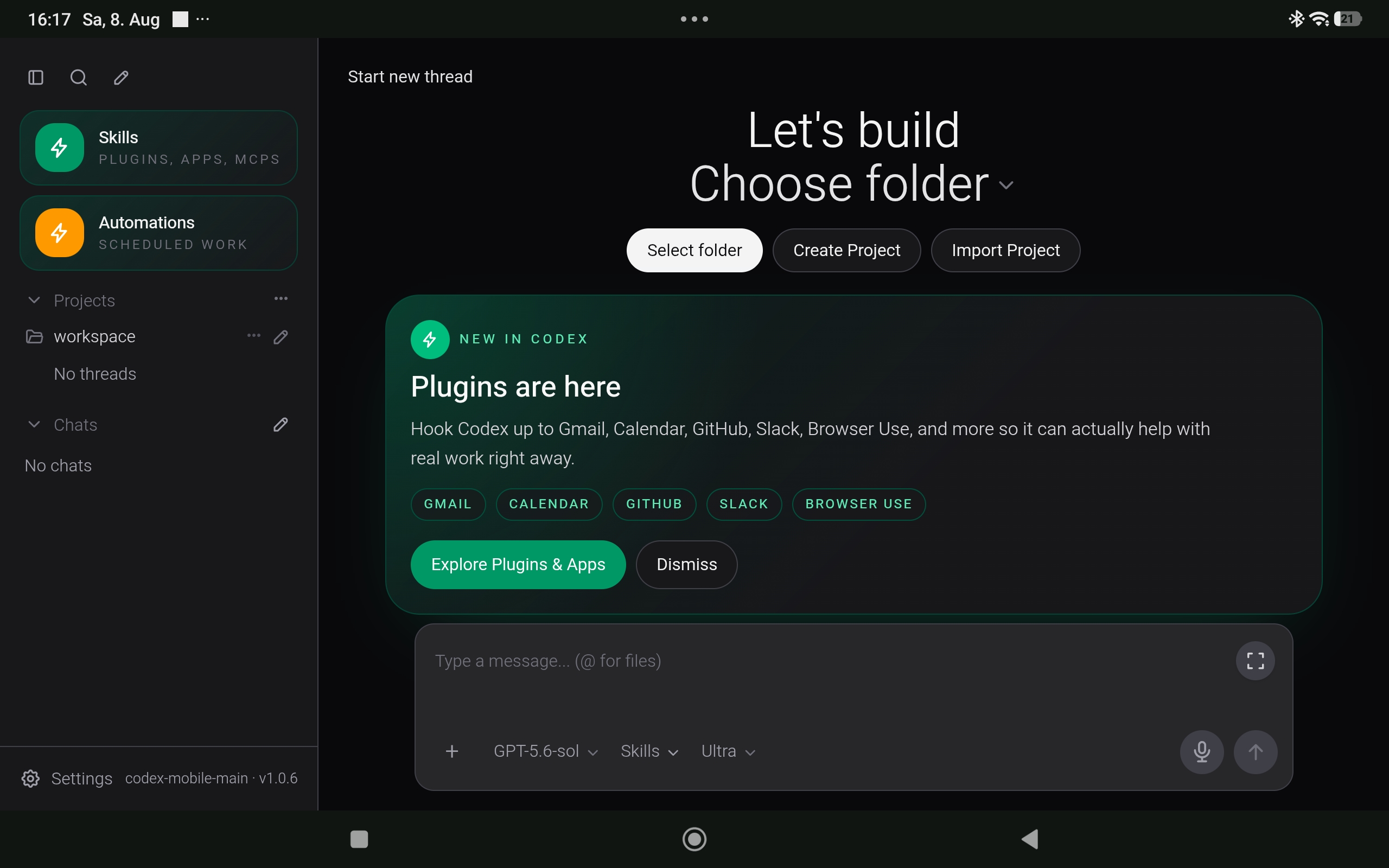Tap the Wi-Fi status icon

1320,19
